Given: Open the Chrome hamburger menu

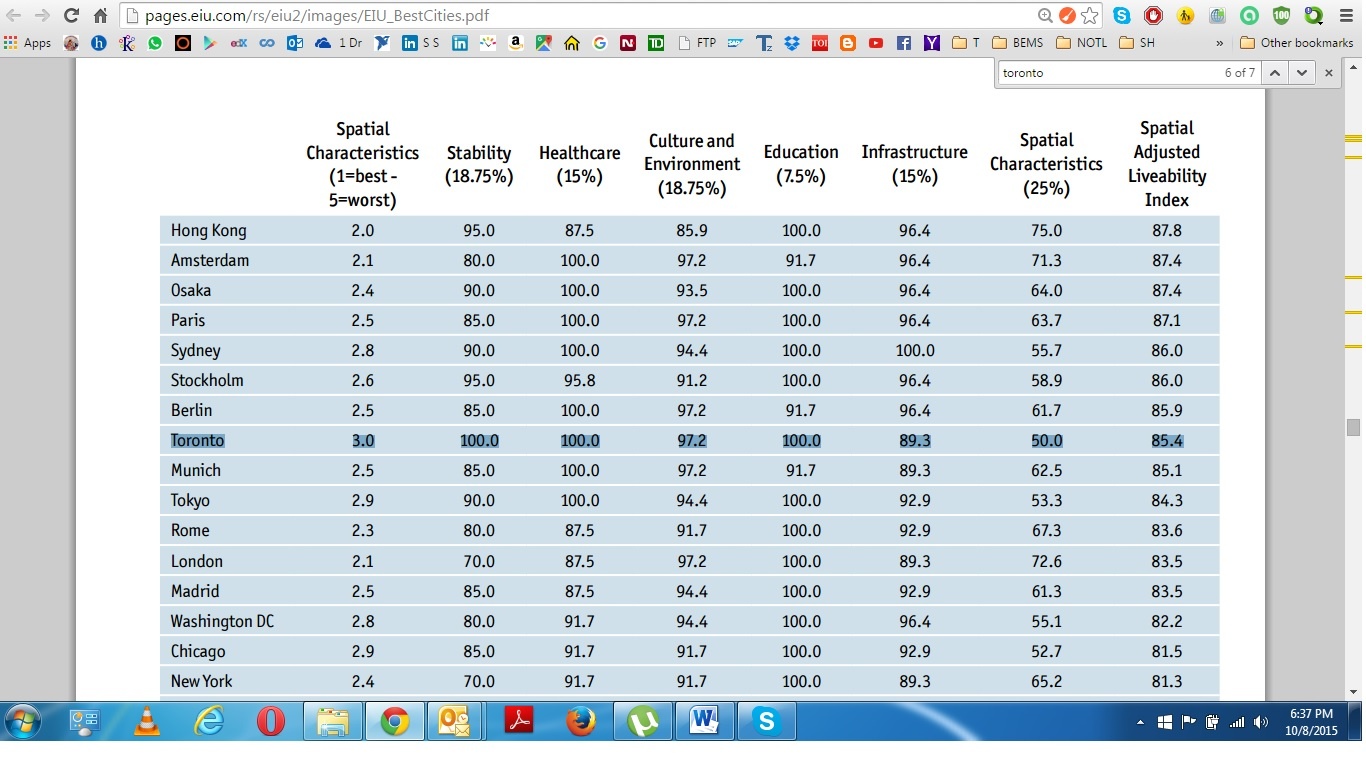Looking at the screenshot, I should (1346, 16).
